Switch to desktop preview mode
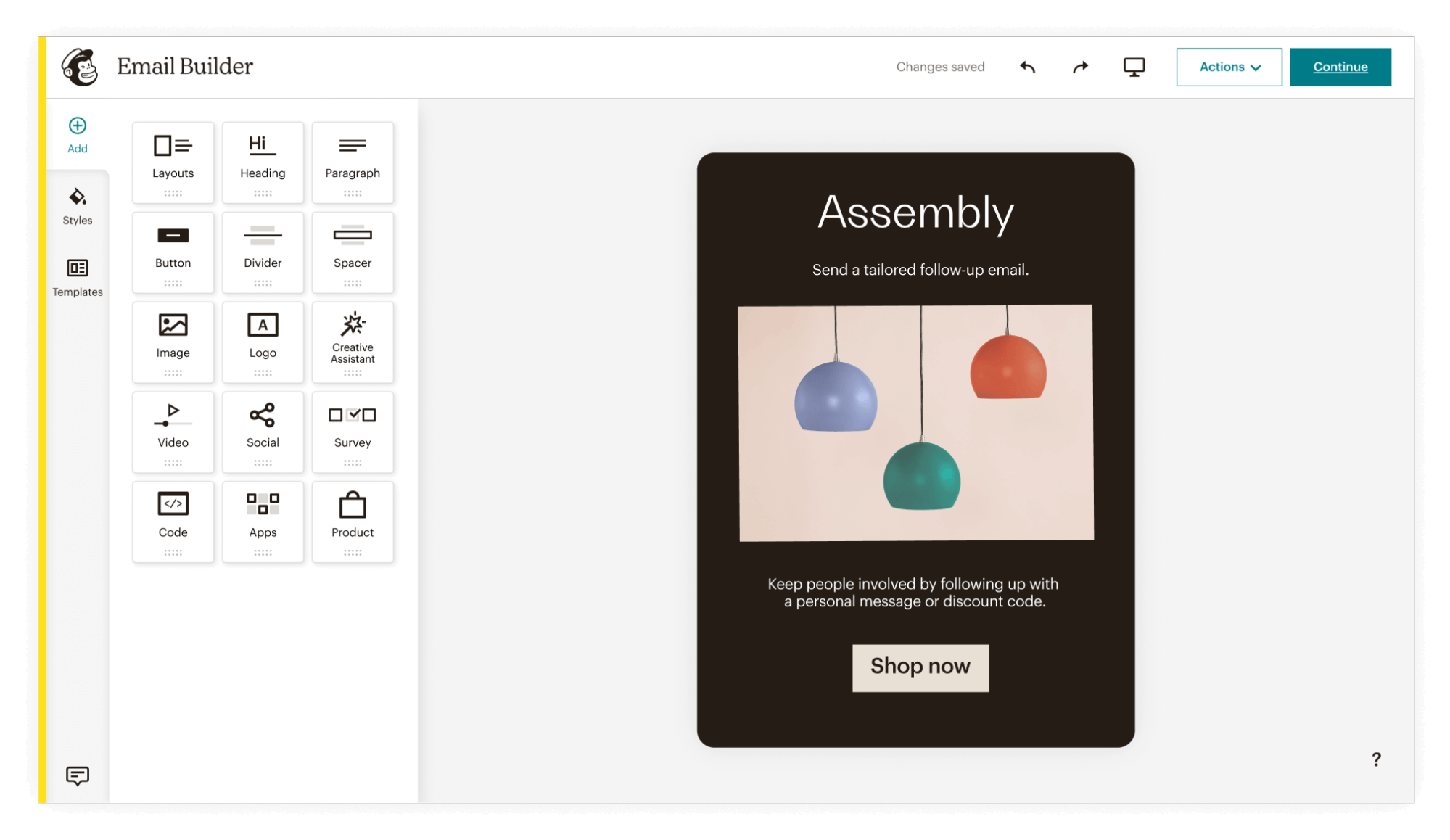The image size is (1450, 840). pos(1134,67)
